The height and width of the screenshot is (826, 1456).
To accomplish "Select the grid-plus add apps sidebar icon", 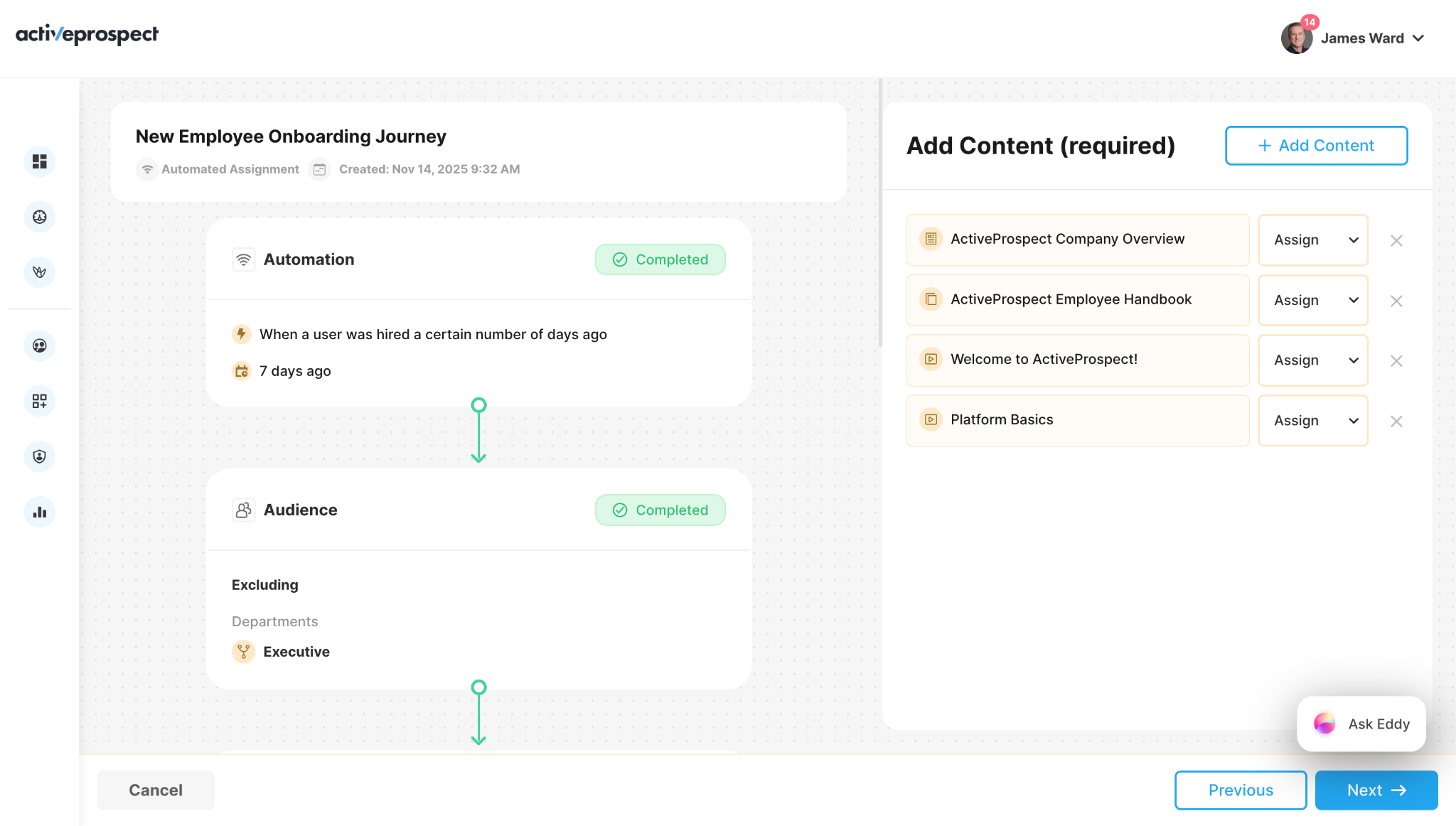I will [39, 401].
